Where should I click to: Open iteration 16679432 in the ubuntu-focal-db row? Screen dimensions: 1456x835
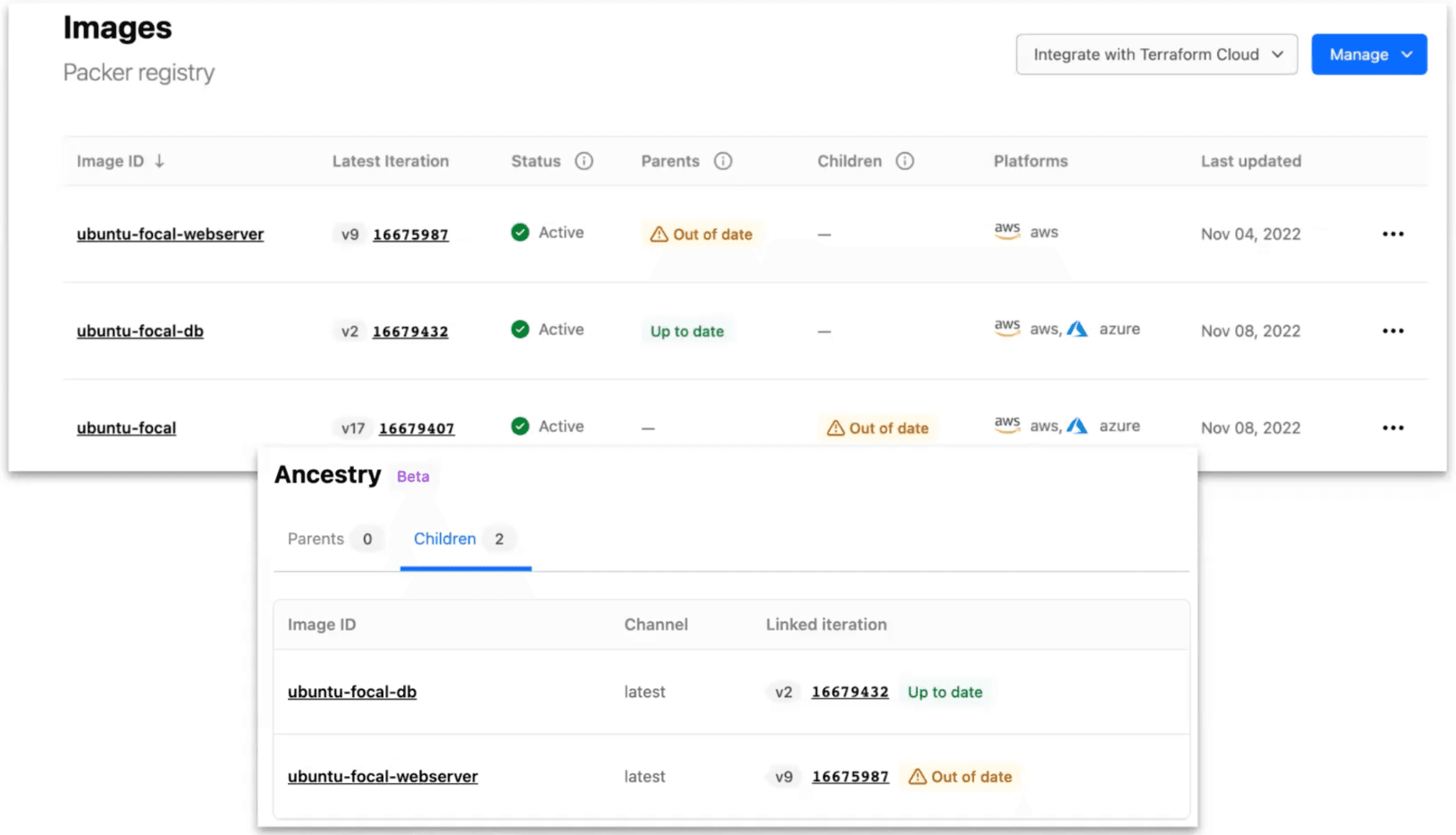coord(410,331)
